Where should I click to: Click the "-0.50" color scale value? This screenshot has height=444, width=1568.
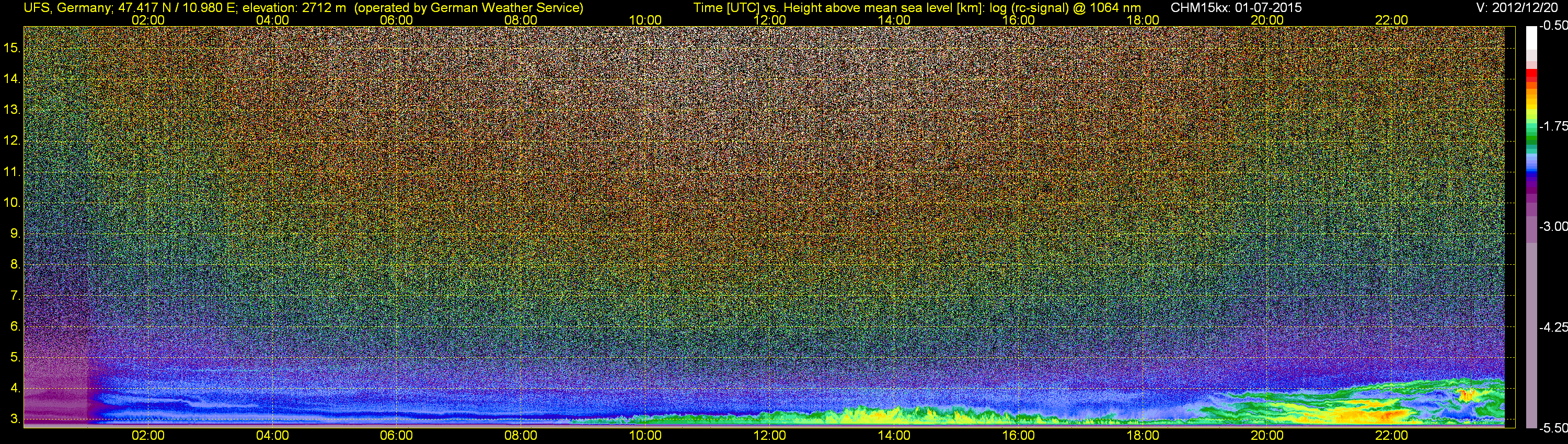[x=1553, y=26]
